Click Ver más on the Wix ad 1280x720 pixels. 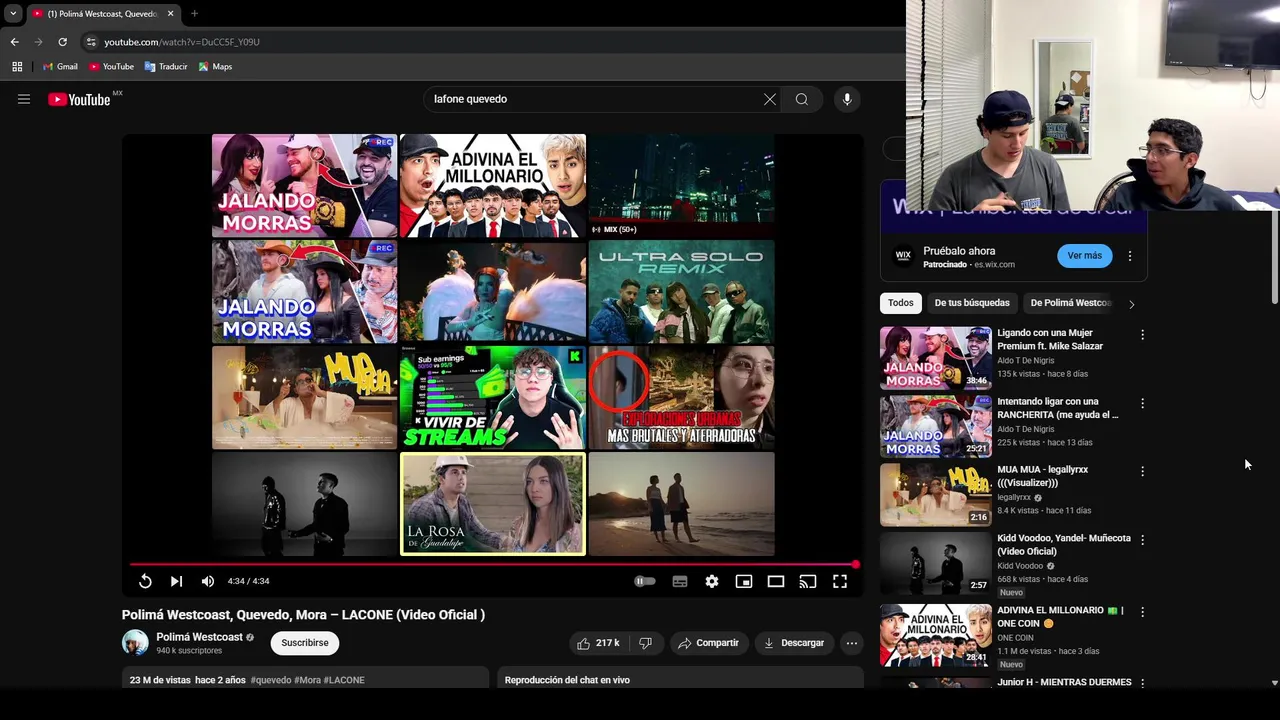click(x=1084, y=256)
